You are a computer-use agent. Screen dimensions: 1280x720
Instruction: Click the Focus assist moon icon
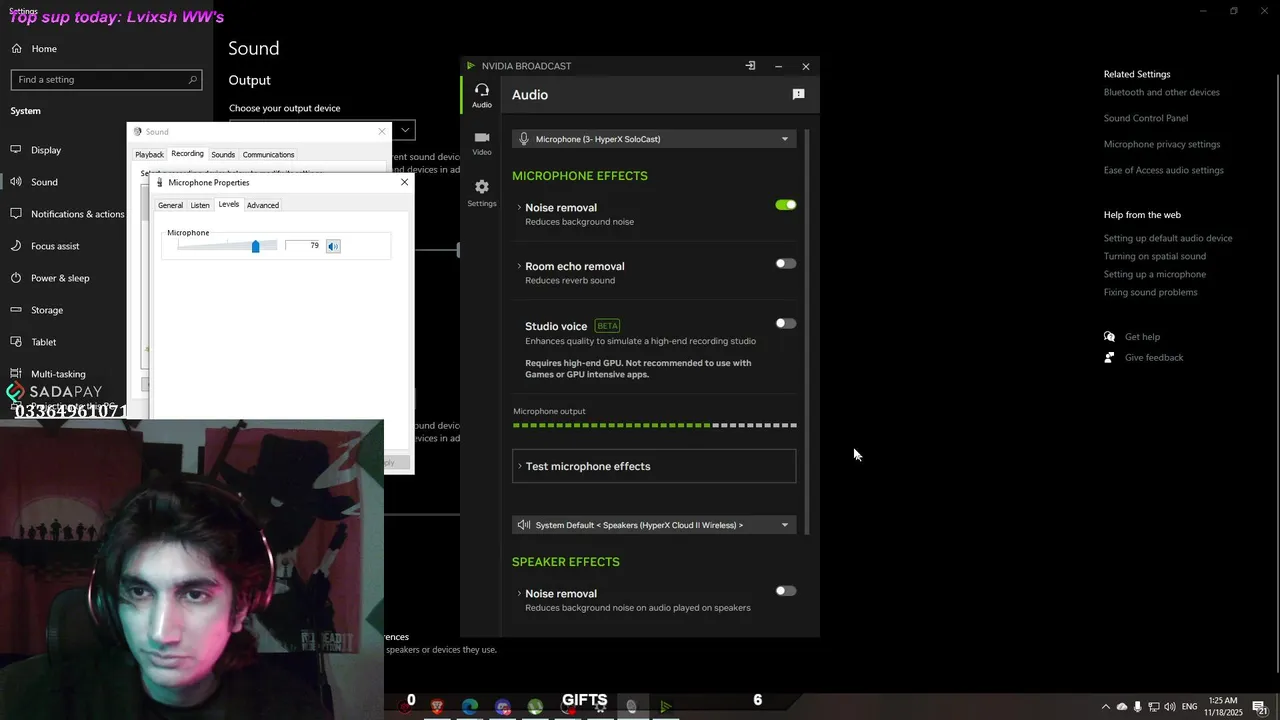coord(16,246)
